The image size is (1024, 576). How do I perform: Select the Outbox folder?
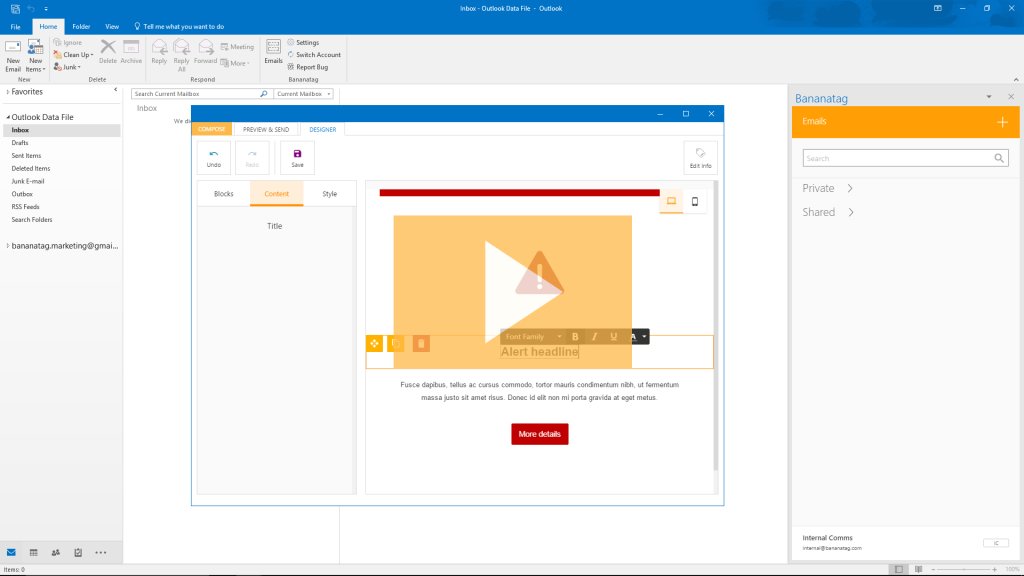click(22, 194)
